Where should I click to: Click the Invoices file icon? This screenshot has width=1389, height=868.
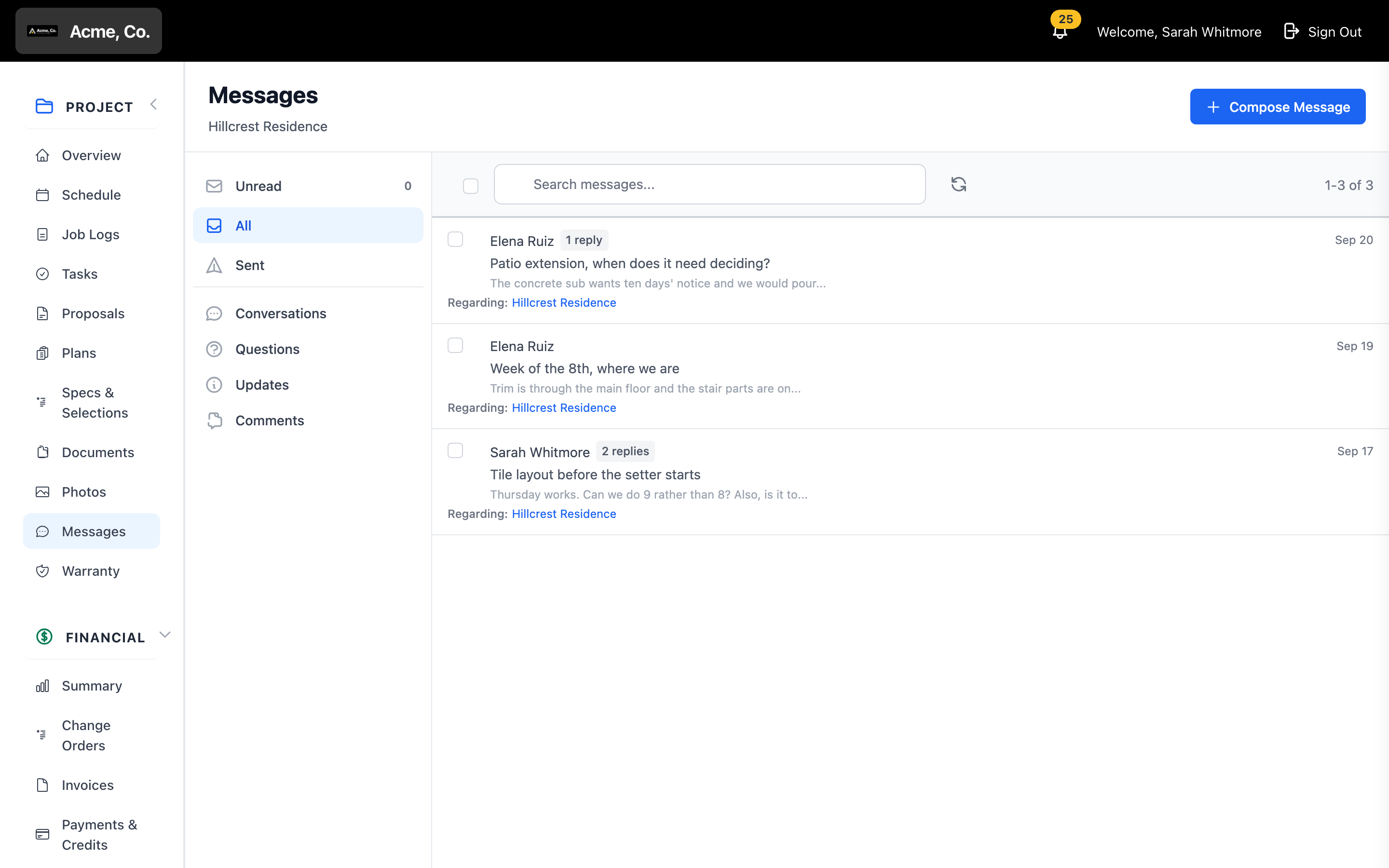point(42,786)
